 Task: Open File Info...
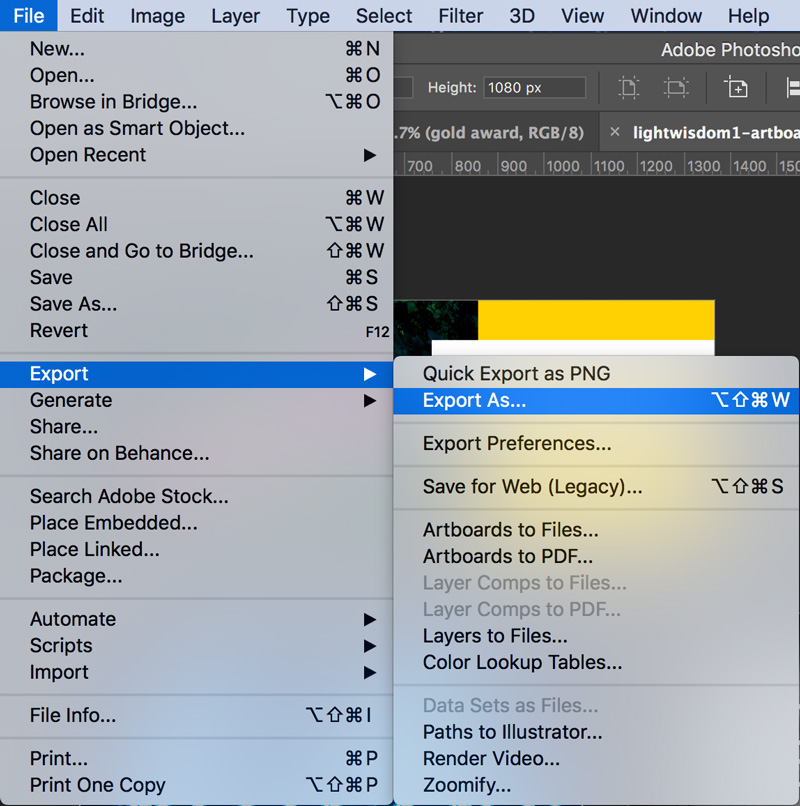click(196, 716)
